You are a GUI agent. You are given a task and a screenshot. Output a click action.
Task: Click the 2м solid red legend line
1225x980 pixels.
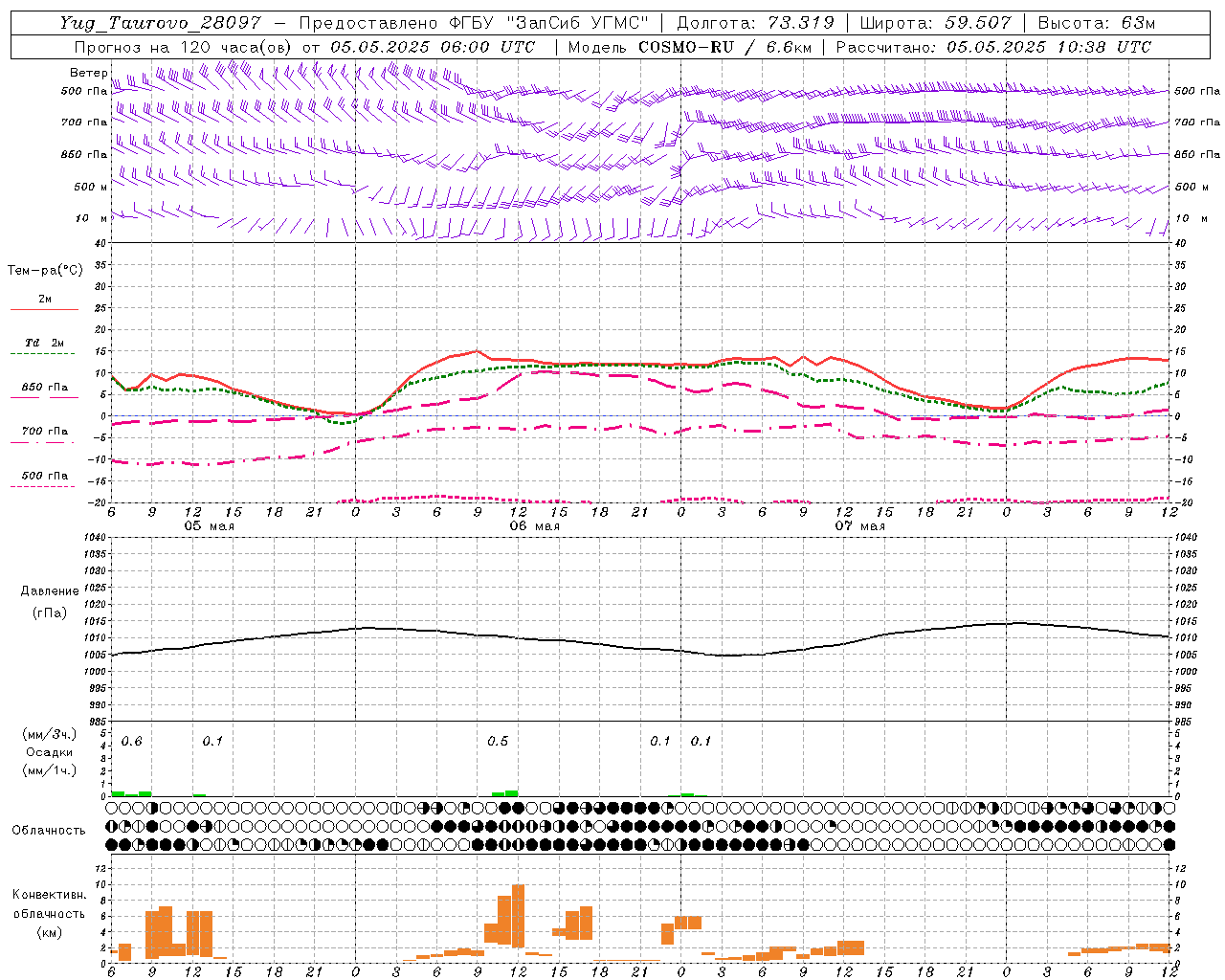click(44, 309)
